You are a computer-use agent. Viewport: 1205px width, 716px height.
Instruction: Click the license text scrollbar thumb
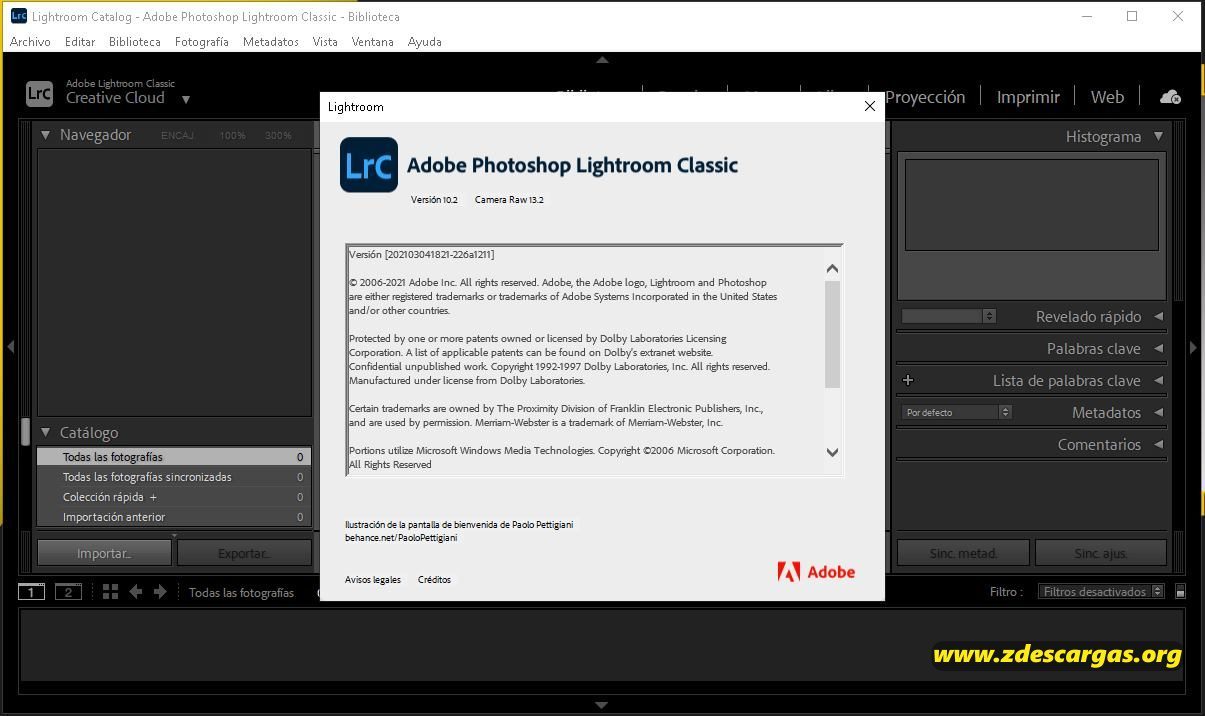(x=832, y=335)
